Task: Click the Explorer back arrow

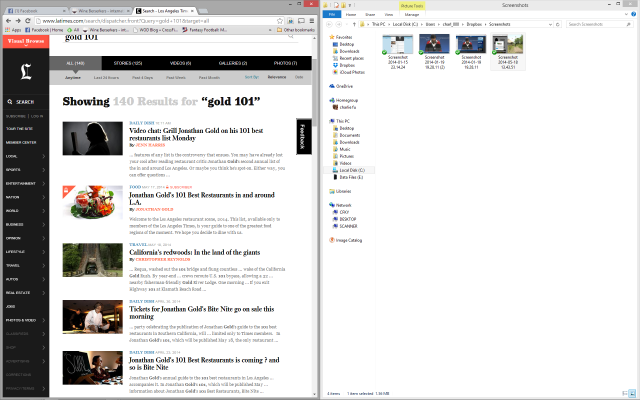Action: tap(329, 24)
